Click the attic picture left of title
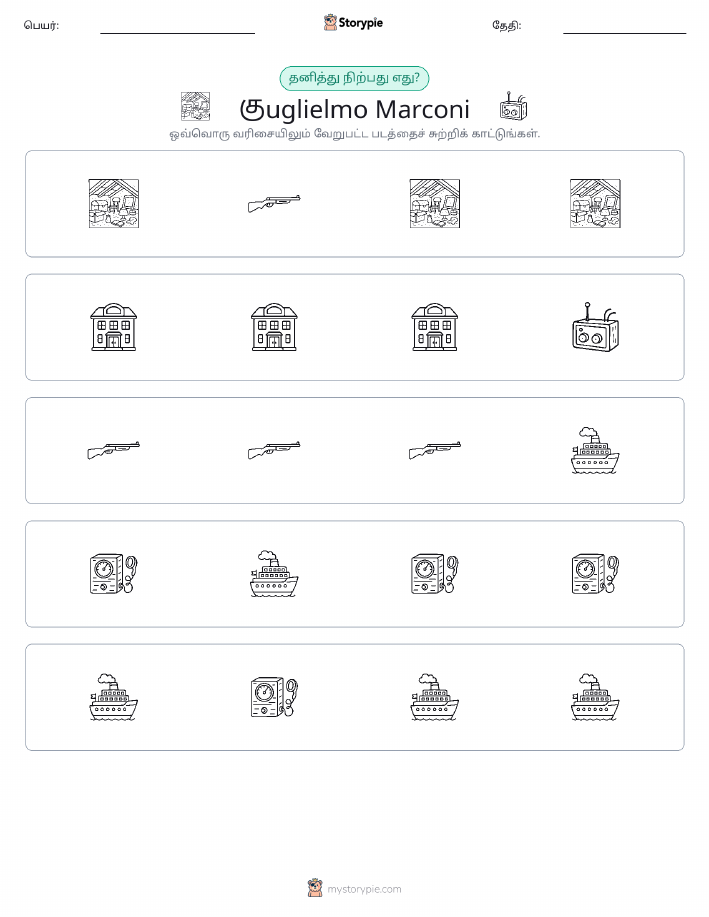Viewport: 709px width, 917px height. (x=195, y=106)
